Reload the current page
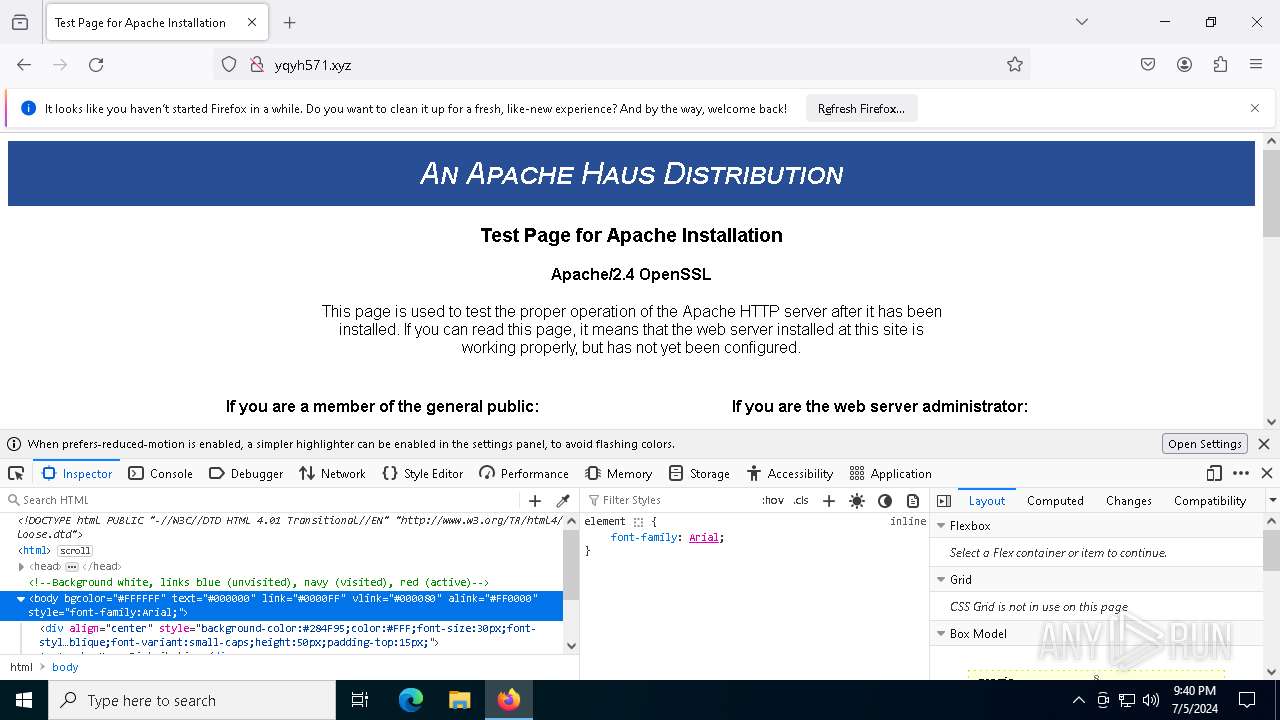 coord(96,64)
